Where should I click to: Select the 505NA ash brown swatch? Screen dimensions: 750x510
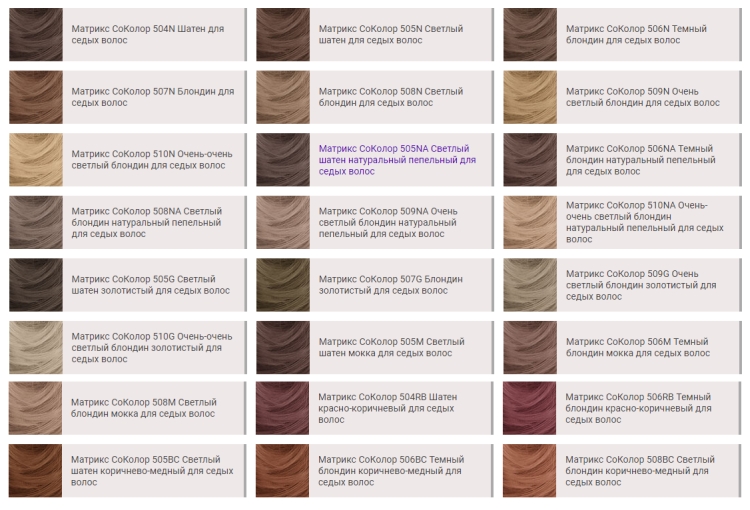point(283,160)
